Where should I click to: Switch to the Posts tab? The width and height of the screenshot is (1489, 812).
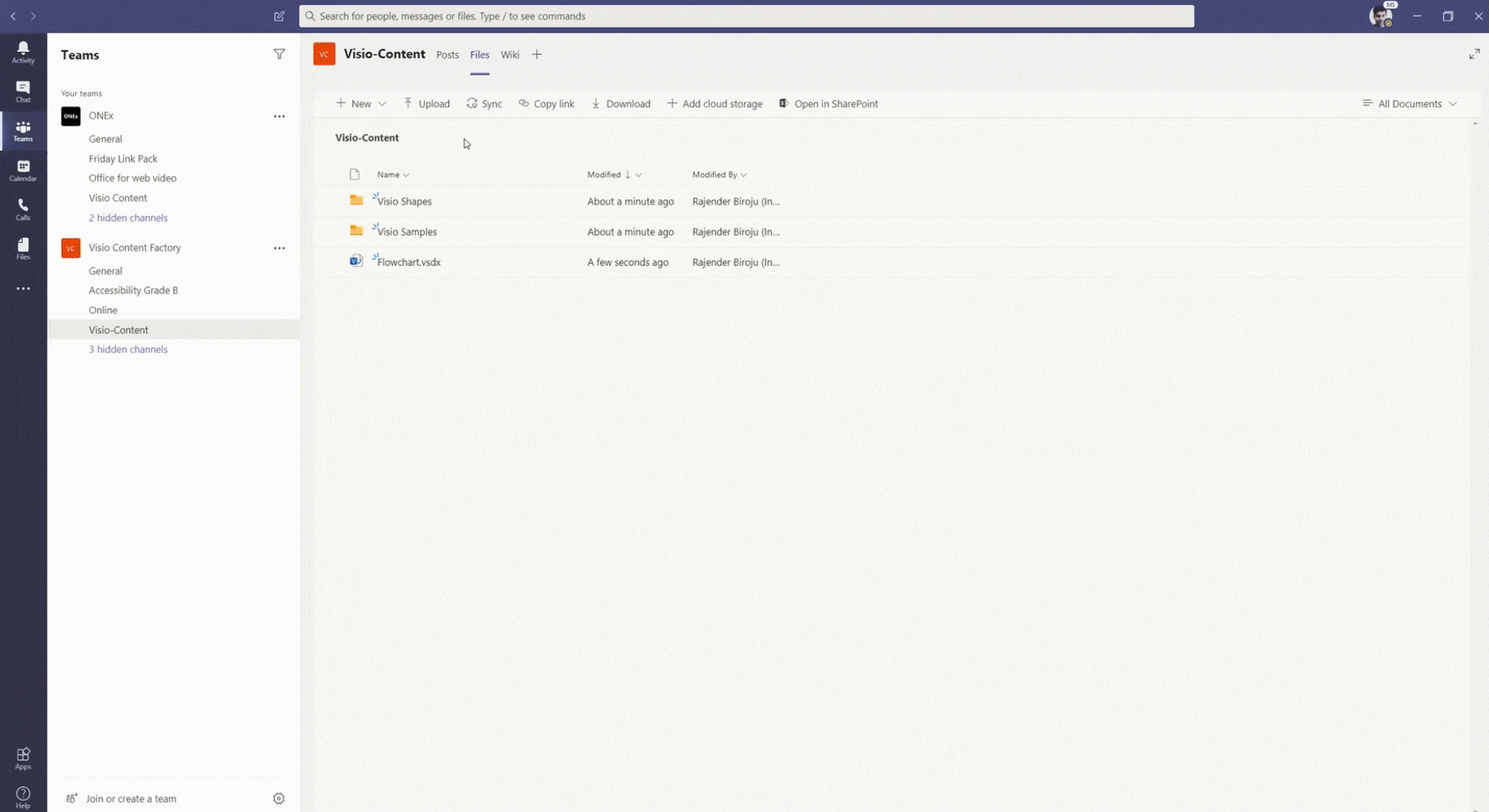click(x=447, y=54)
